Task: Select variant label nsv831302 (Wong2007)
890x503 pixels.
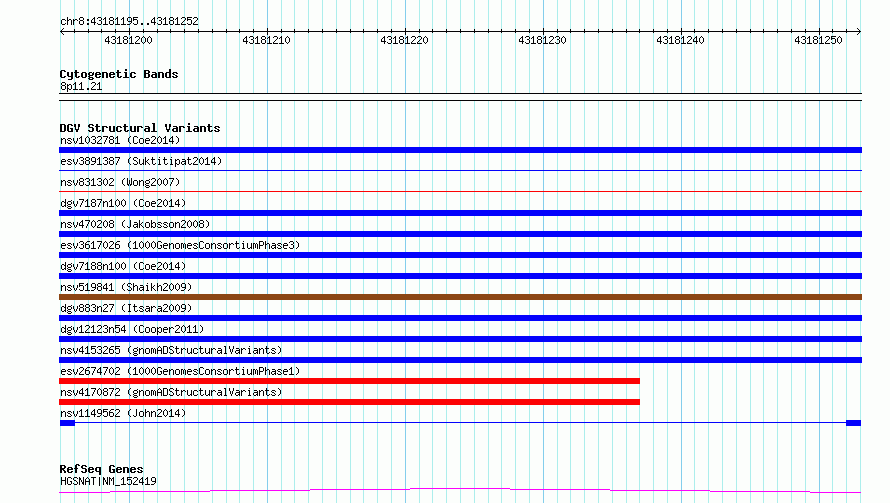Action: [120, 182]
